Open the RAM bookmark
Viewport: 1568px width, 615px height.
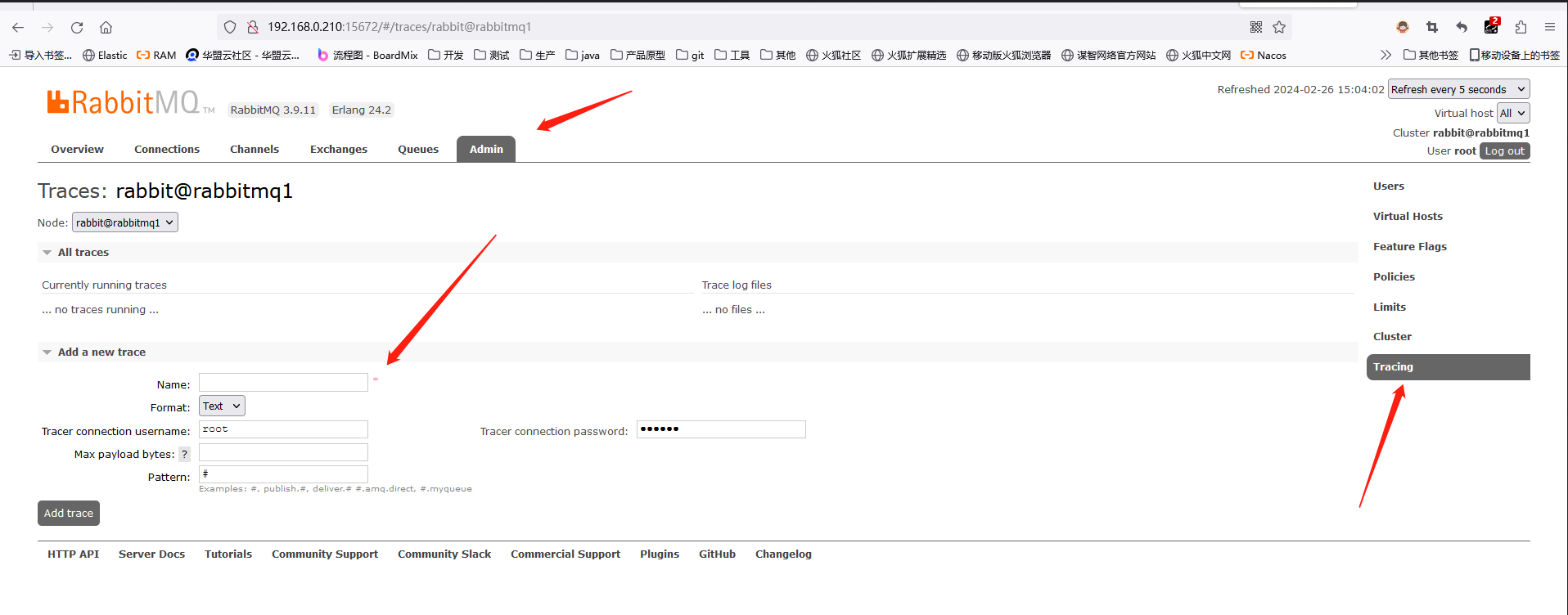click(156, 55)
